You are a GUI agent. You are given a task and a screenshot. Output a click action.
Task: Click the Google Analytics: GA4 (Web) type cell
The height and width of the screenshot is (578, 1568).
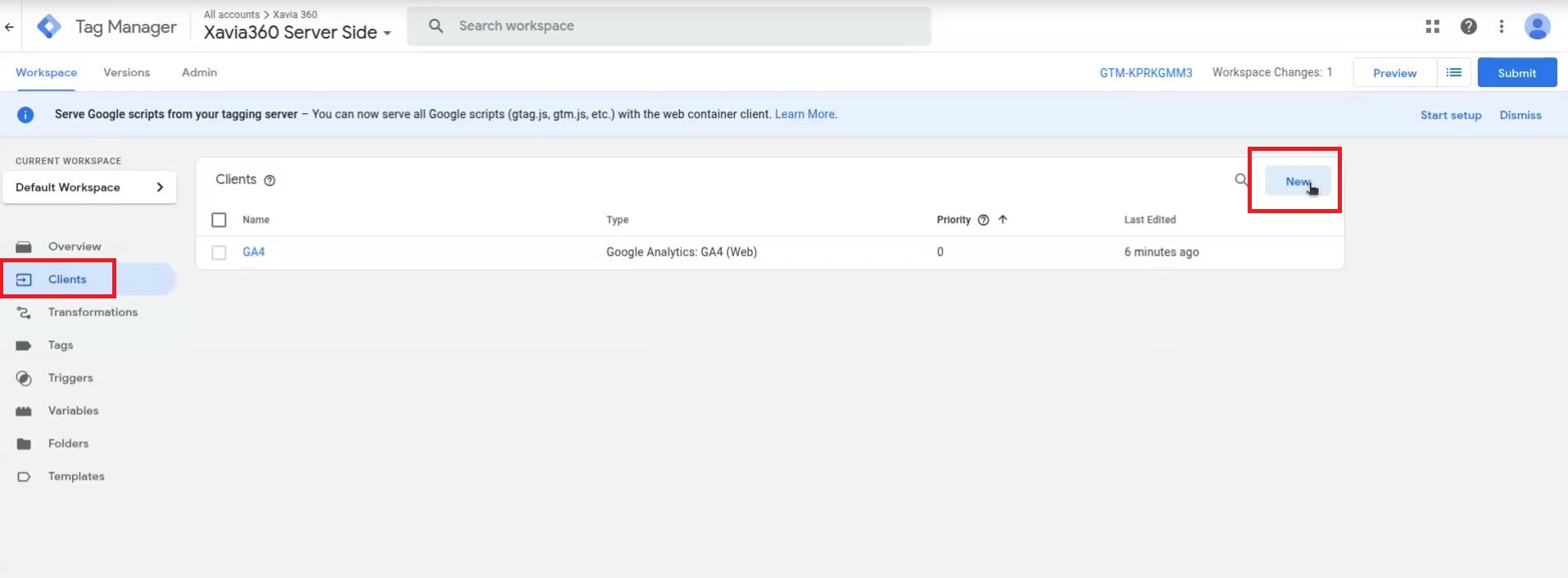[x=682, y=253]
